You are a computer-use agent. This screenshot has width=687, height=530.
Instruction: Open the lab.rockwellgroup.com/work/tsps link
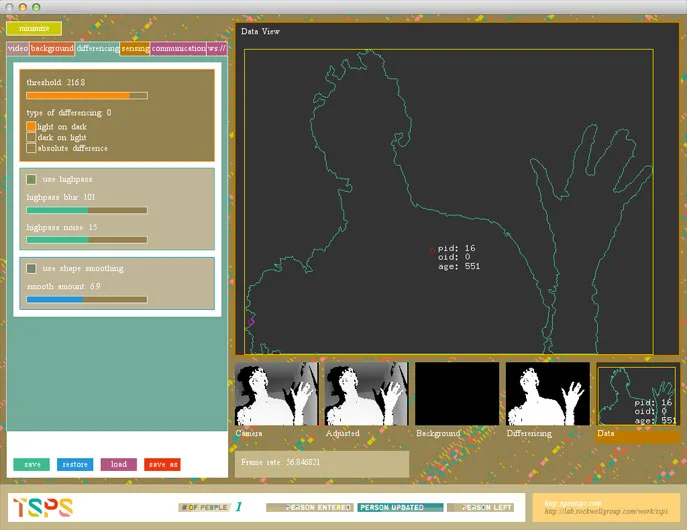coord(606,511)
